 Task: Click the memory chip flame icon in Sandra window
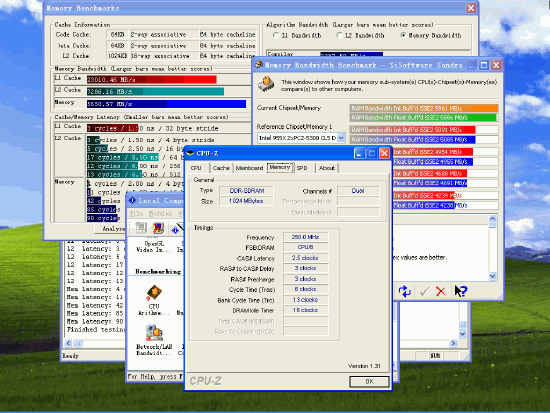pyautogui.click(x=266, y=85)
